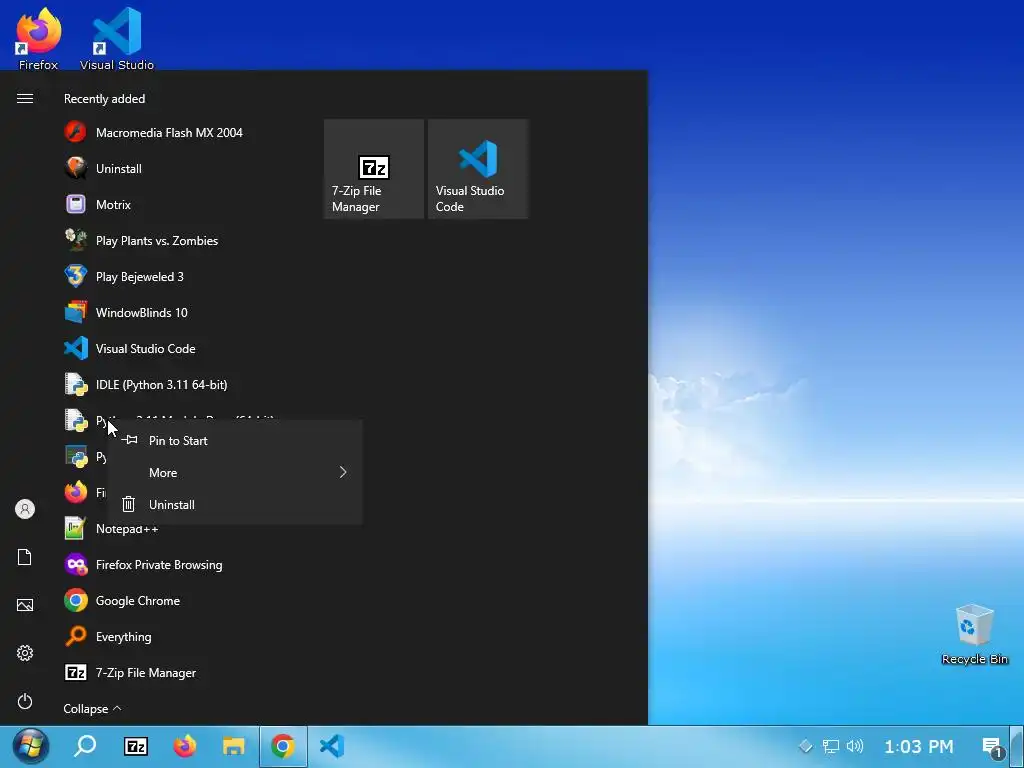Click the Start orb on the taskbar
Viewport: 1024px width, 768px height.
(x=31, y=746)
